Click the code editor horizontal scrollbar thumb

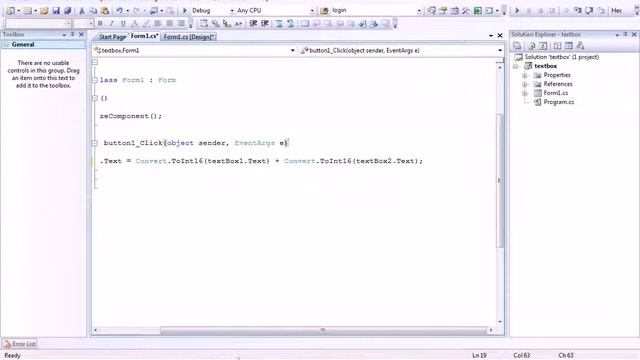click(323, 330)
